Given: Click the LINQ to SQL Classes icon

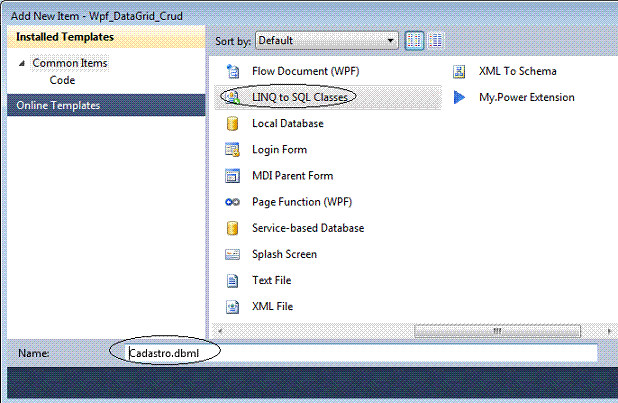Looking at the screenshot, I should [233, 98].
